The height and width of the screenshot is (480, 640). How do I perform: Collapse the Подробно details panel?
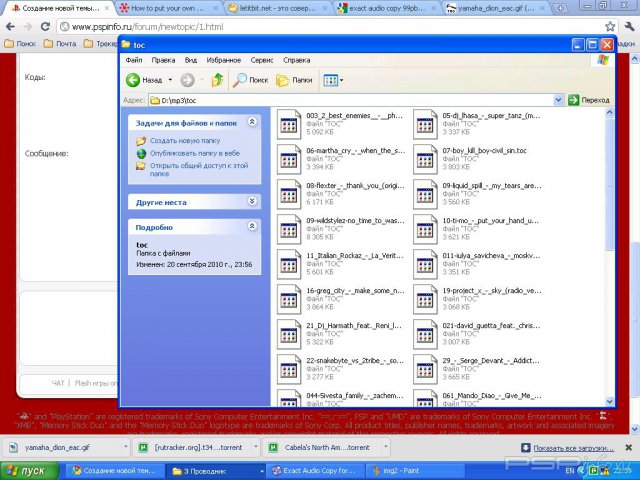coord(252,227)
